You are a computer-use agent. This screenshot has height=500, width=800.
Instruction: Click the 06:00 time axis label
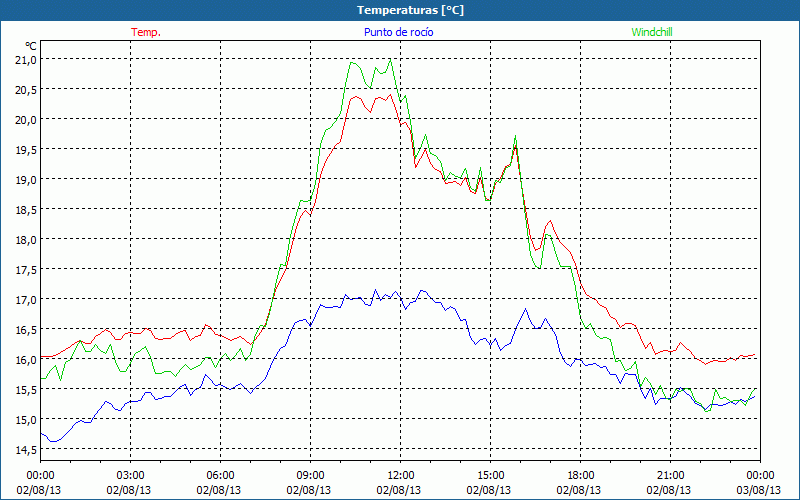(x=220, y=476)
